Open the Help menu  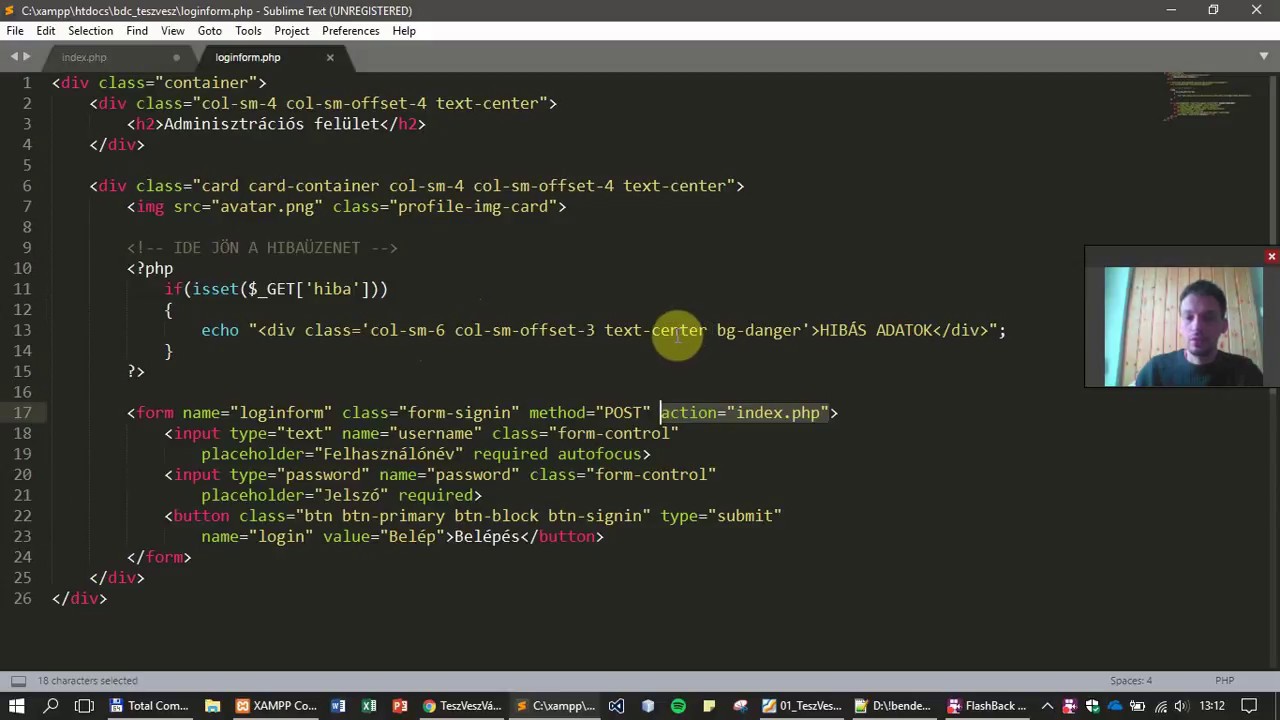404,31
